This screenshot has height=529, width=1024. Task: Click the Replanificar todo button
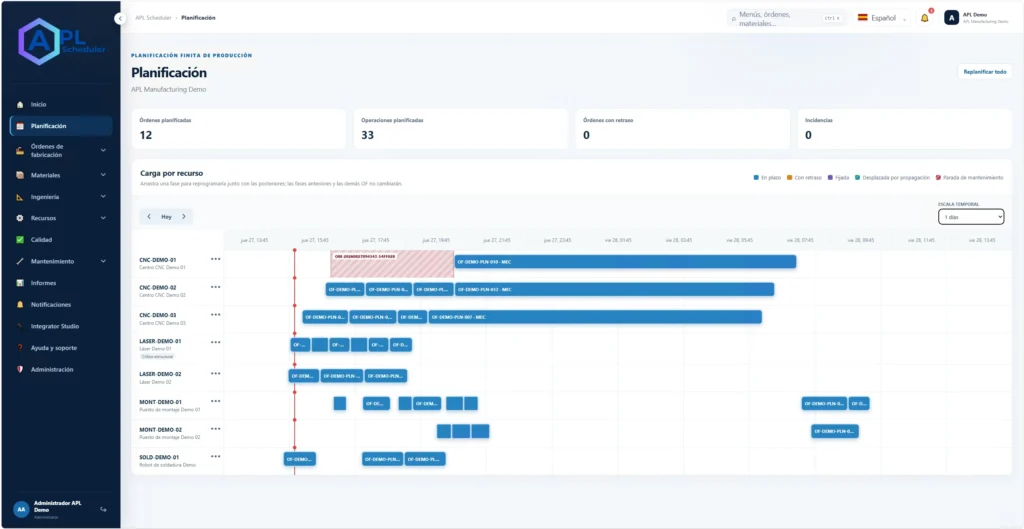tap(985, 72)
